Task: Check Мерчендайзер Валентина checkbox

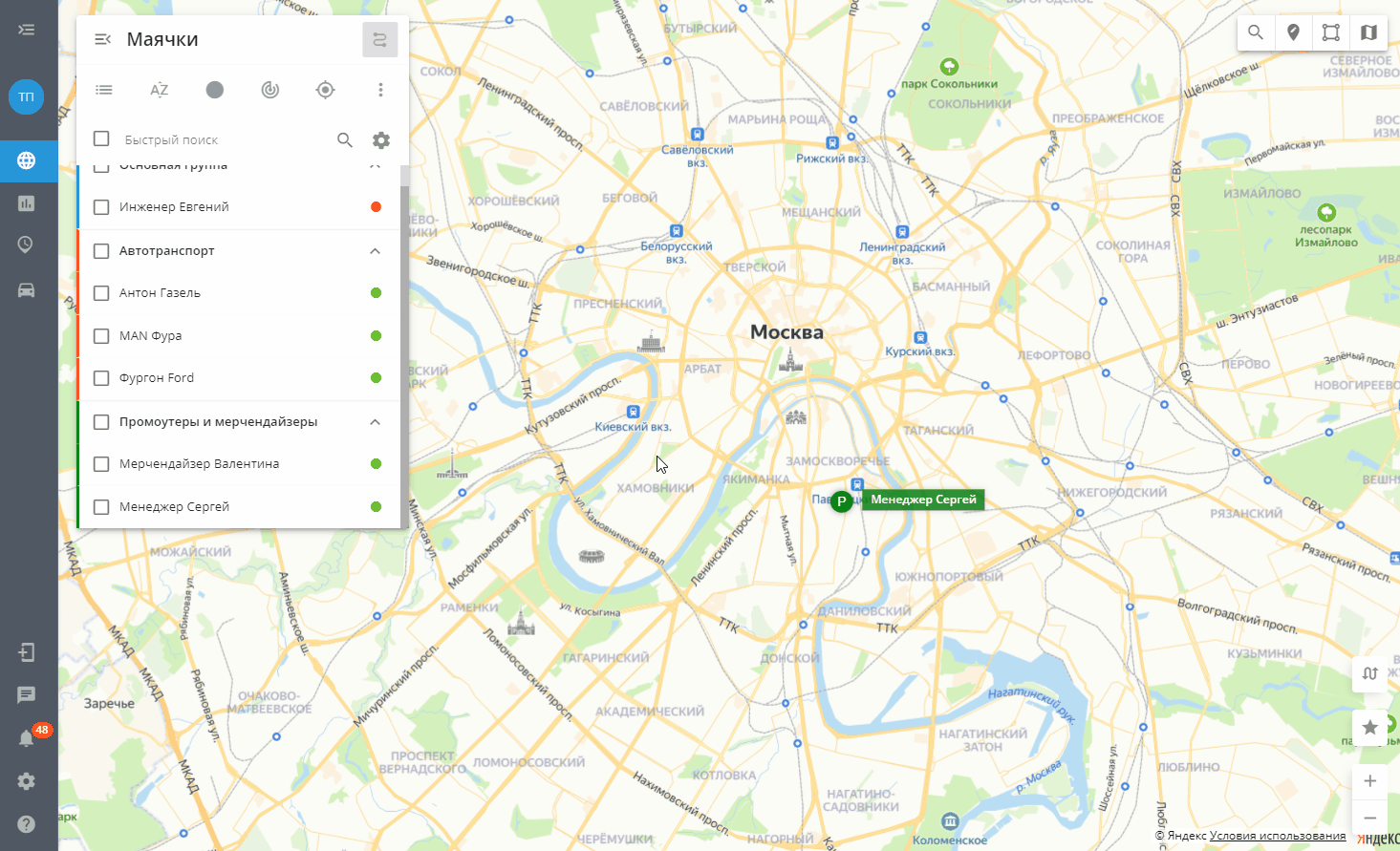Action: coord(101,464)
